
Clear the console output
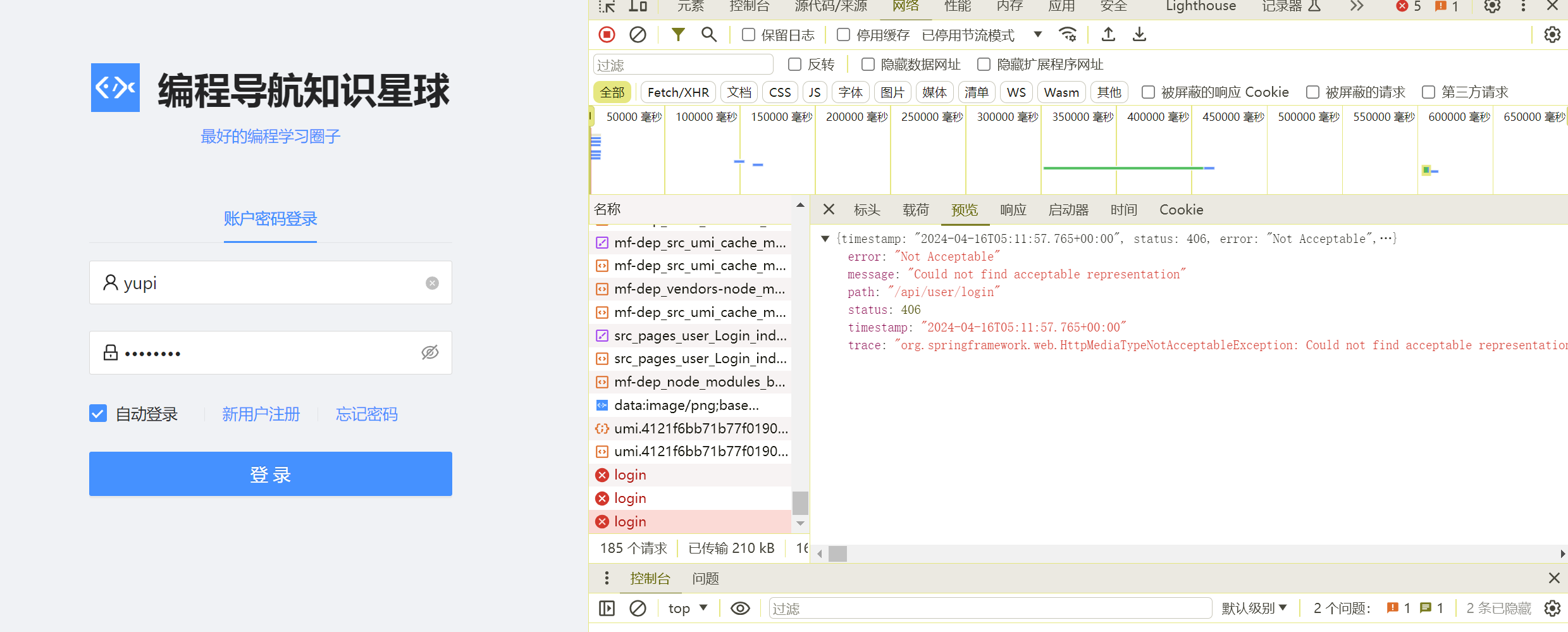click(638, 608)
